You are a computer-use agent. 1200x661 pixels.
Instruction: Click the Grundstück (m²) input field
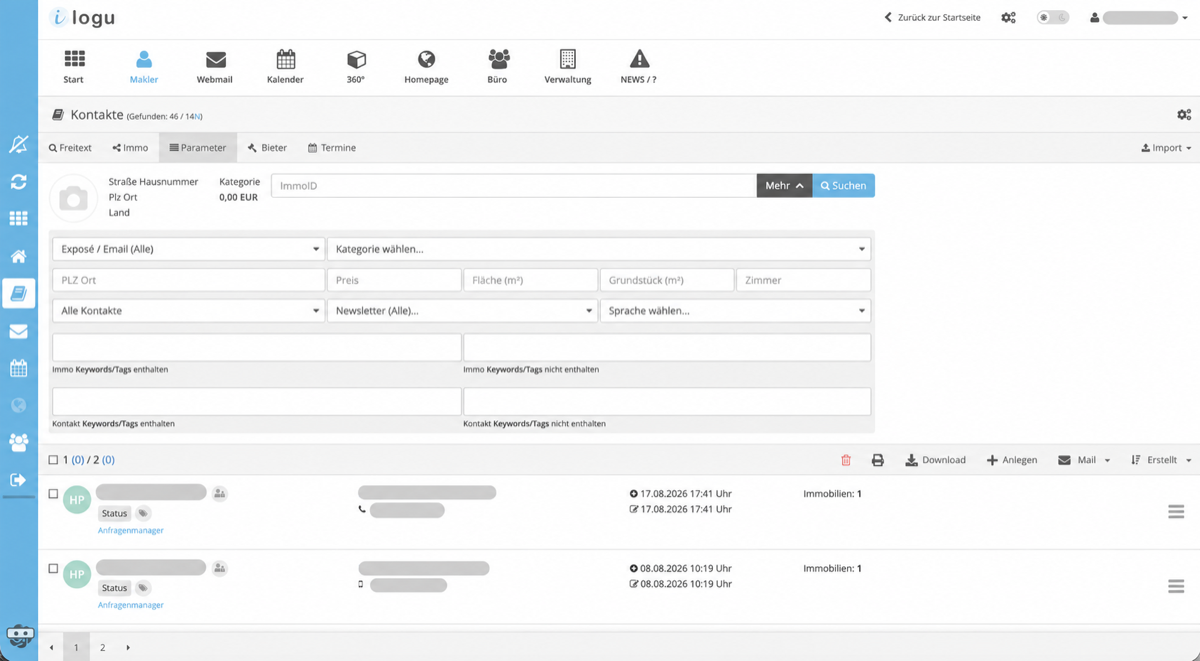click(x=667, y=280)
